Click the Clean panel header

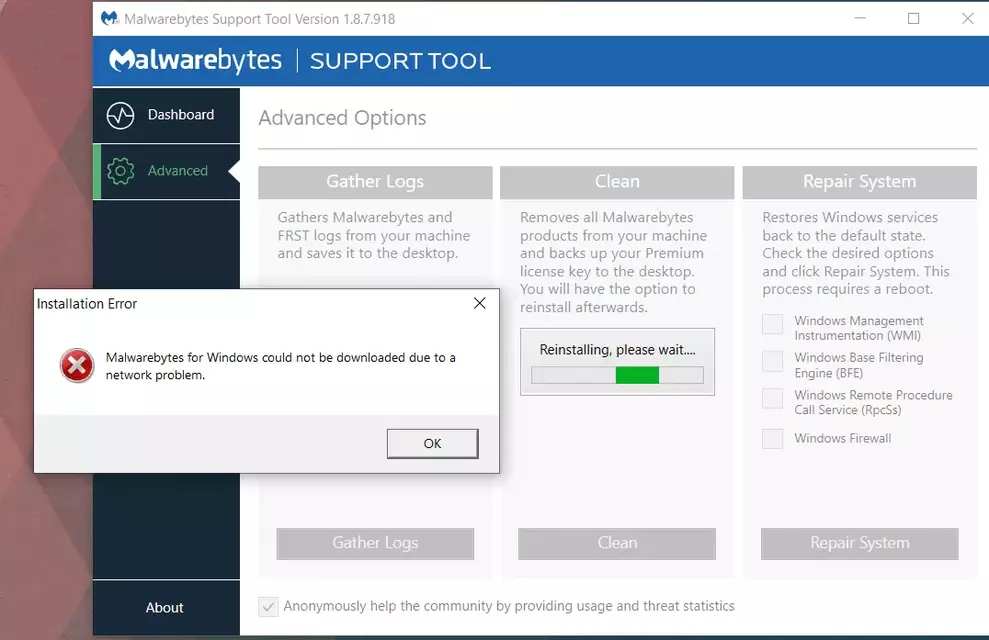point(617,182)
